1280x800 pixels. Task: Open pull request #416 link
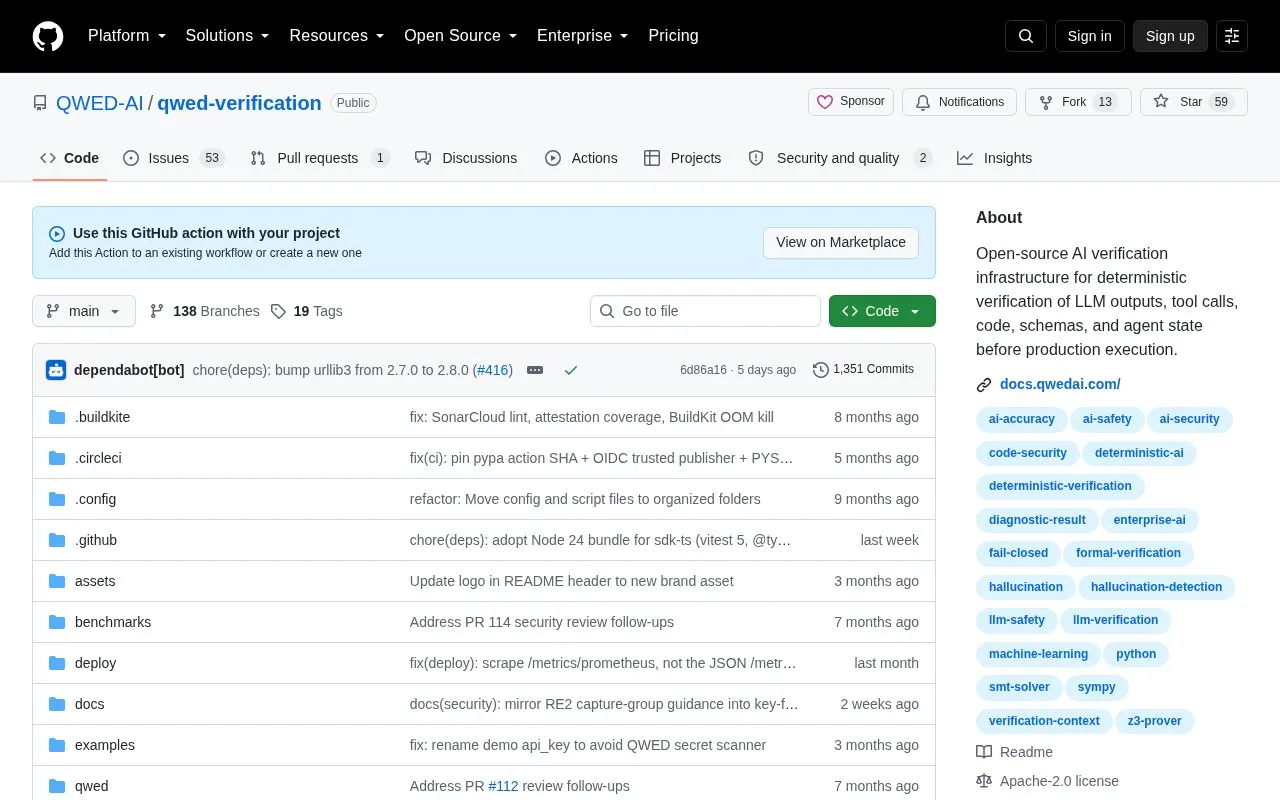pos(492,370)
